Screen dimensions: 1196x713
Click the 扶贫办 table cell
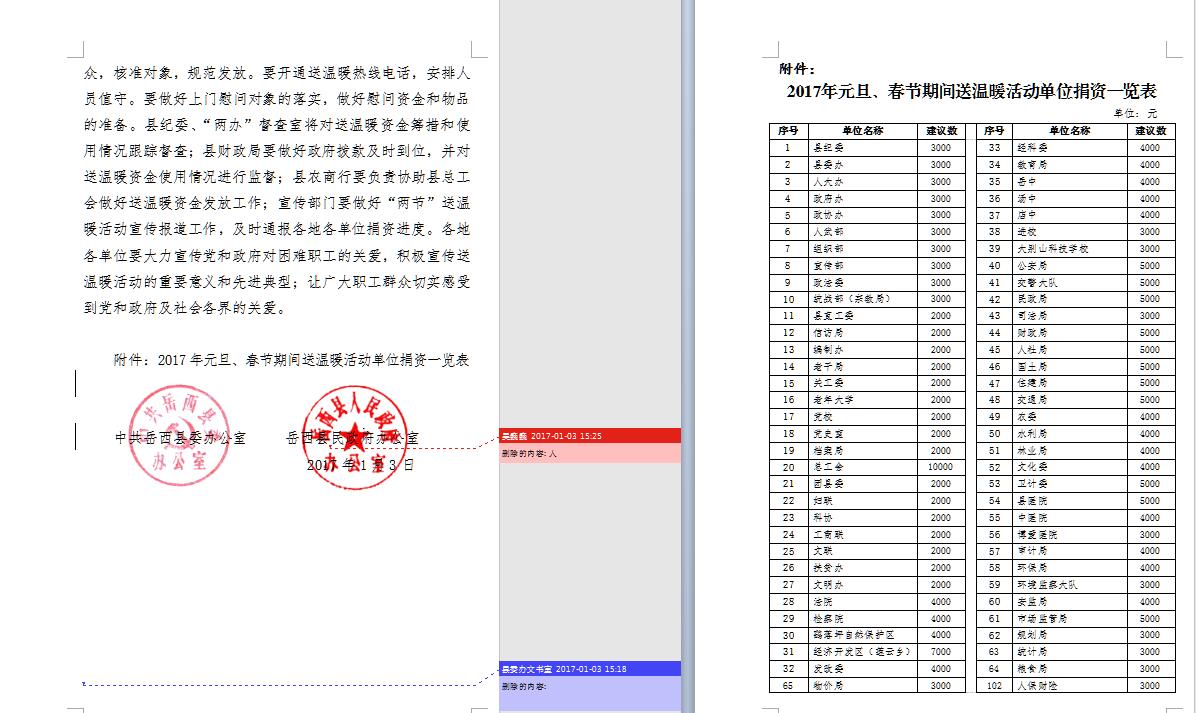(863, 568)
